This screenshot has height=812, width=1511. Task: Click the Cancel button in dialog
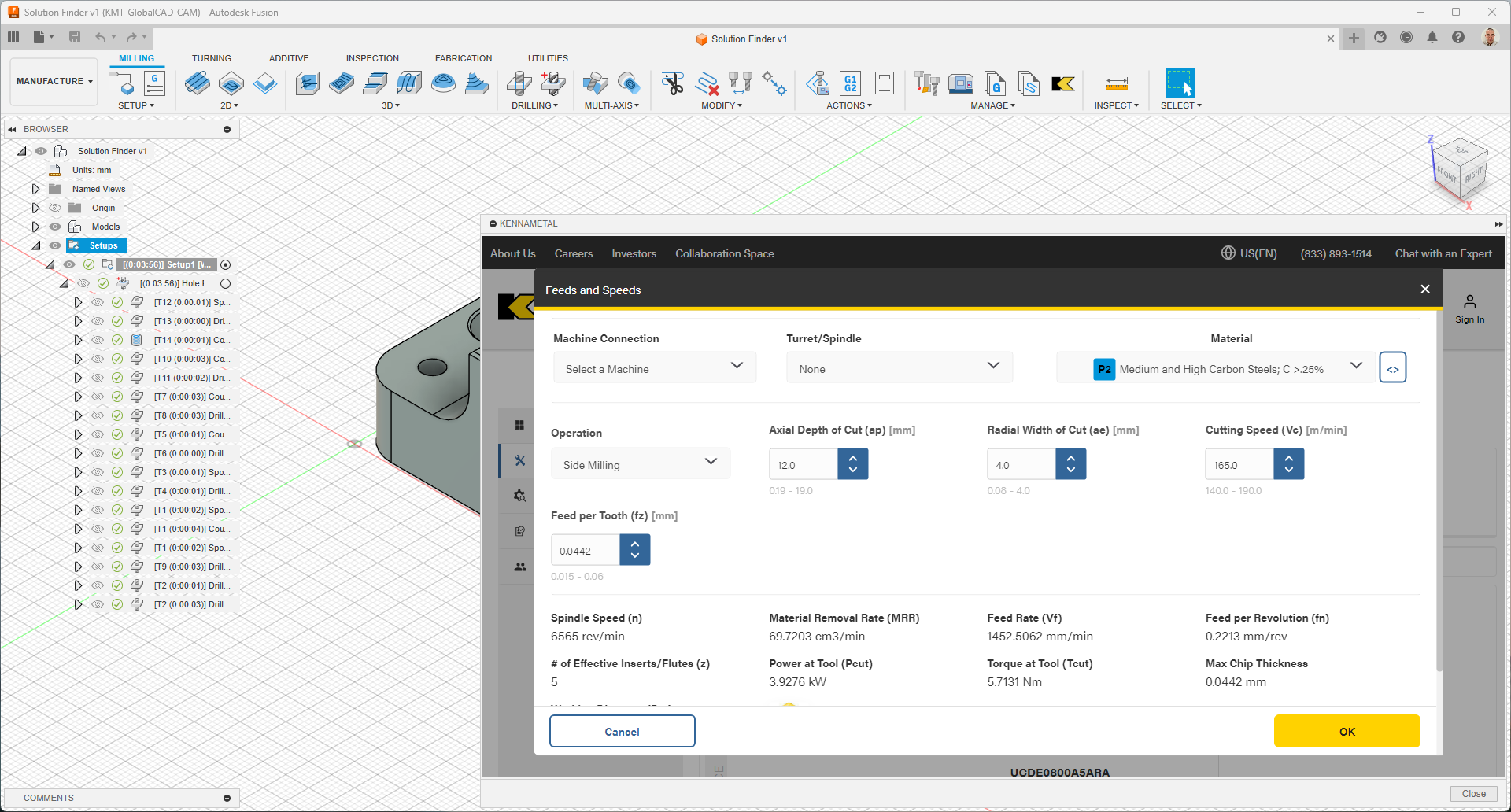622,731
